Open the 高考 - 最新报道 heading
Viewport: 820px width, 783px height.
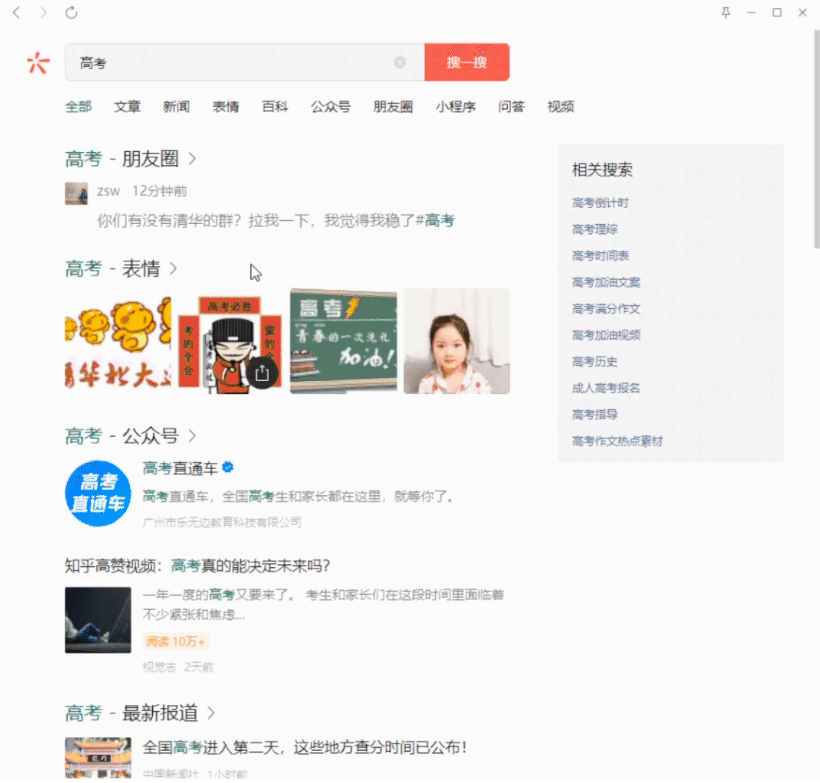(x=131, y=712)
